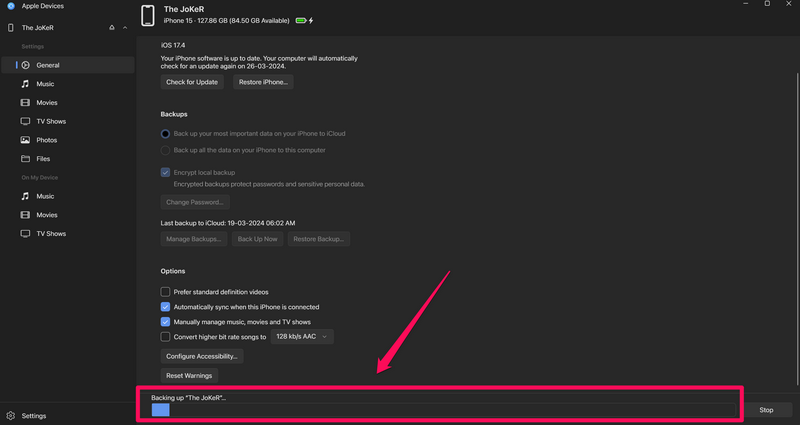This screenshot has width=800, height=425.
Task: Open Music under Settings section
Action: (68, 84)
